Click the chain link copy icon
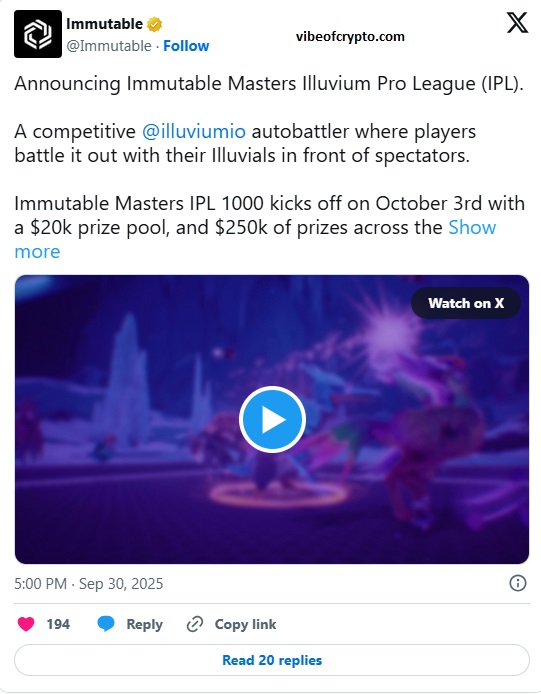541x694 pixels. (195, 624)
